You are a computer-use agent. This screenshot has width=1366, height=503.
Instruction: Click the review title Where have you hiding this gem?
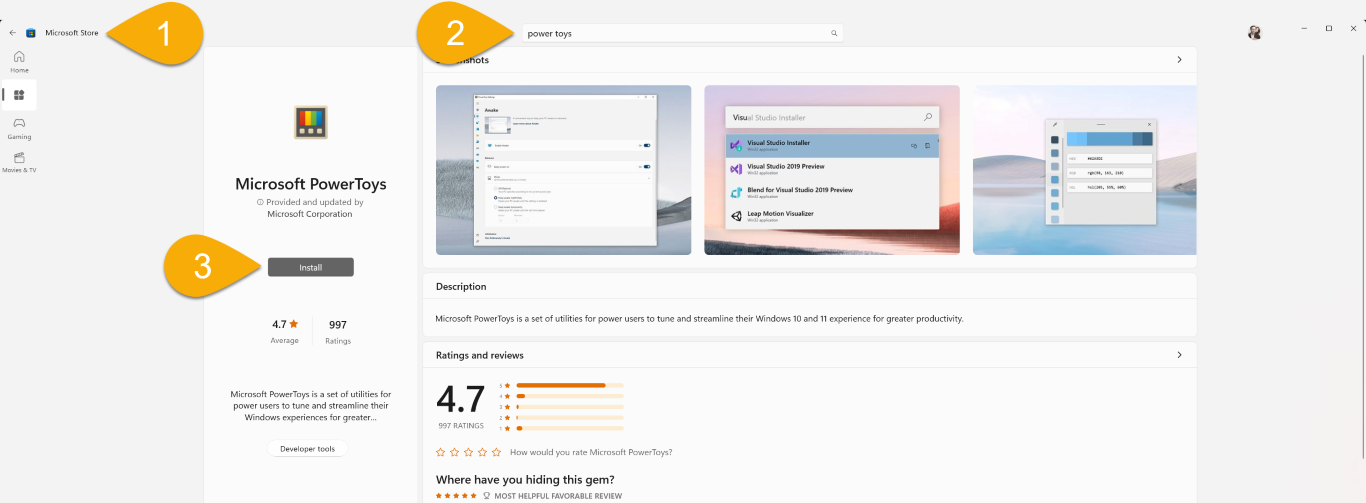pos(525,479)
